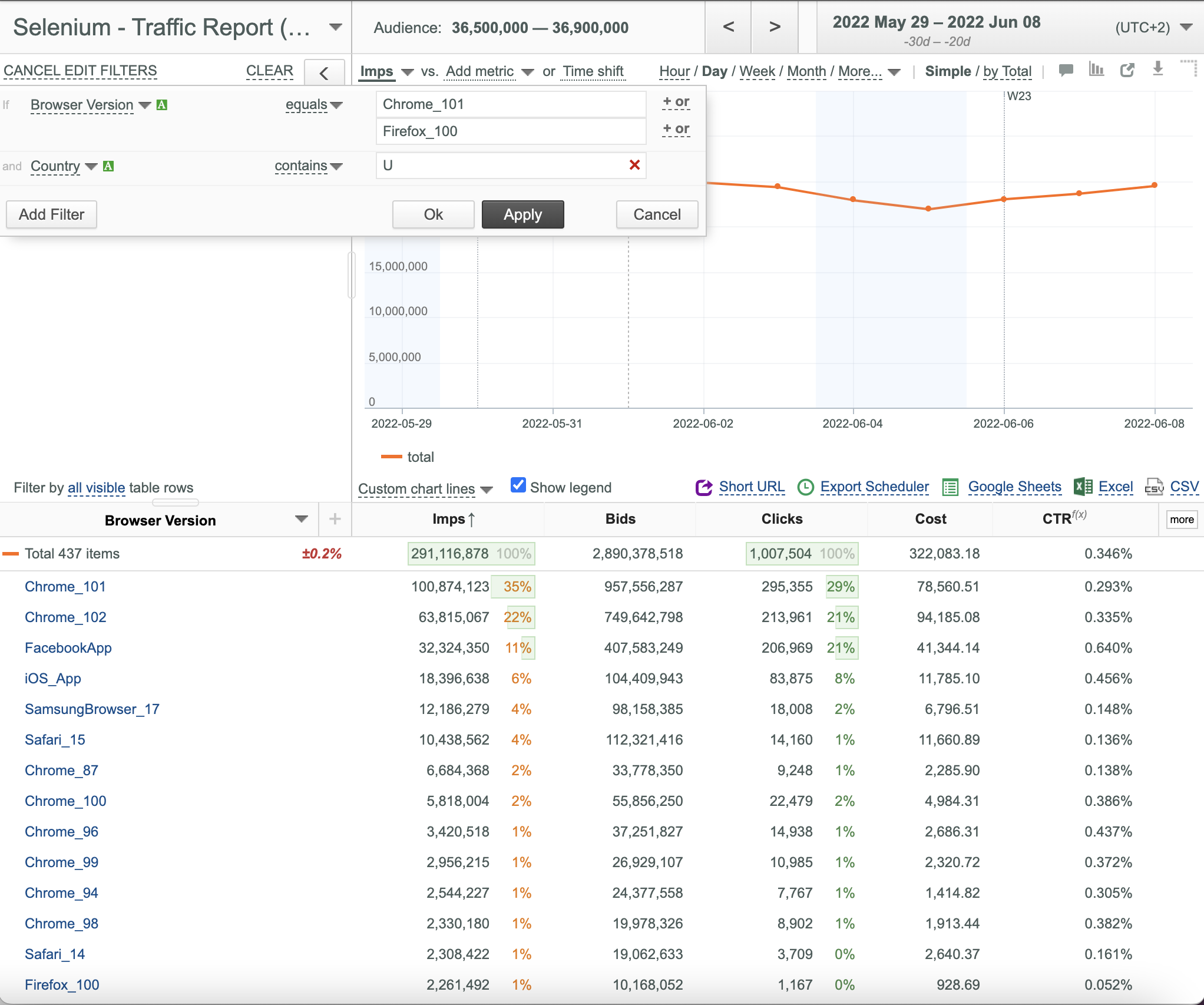Screen dimensions: 1204x1005
Task: Click the date range 2022 May 29 – Jun 08
Action: pyautogui.click(x=937, y=22)
